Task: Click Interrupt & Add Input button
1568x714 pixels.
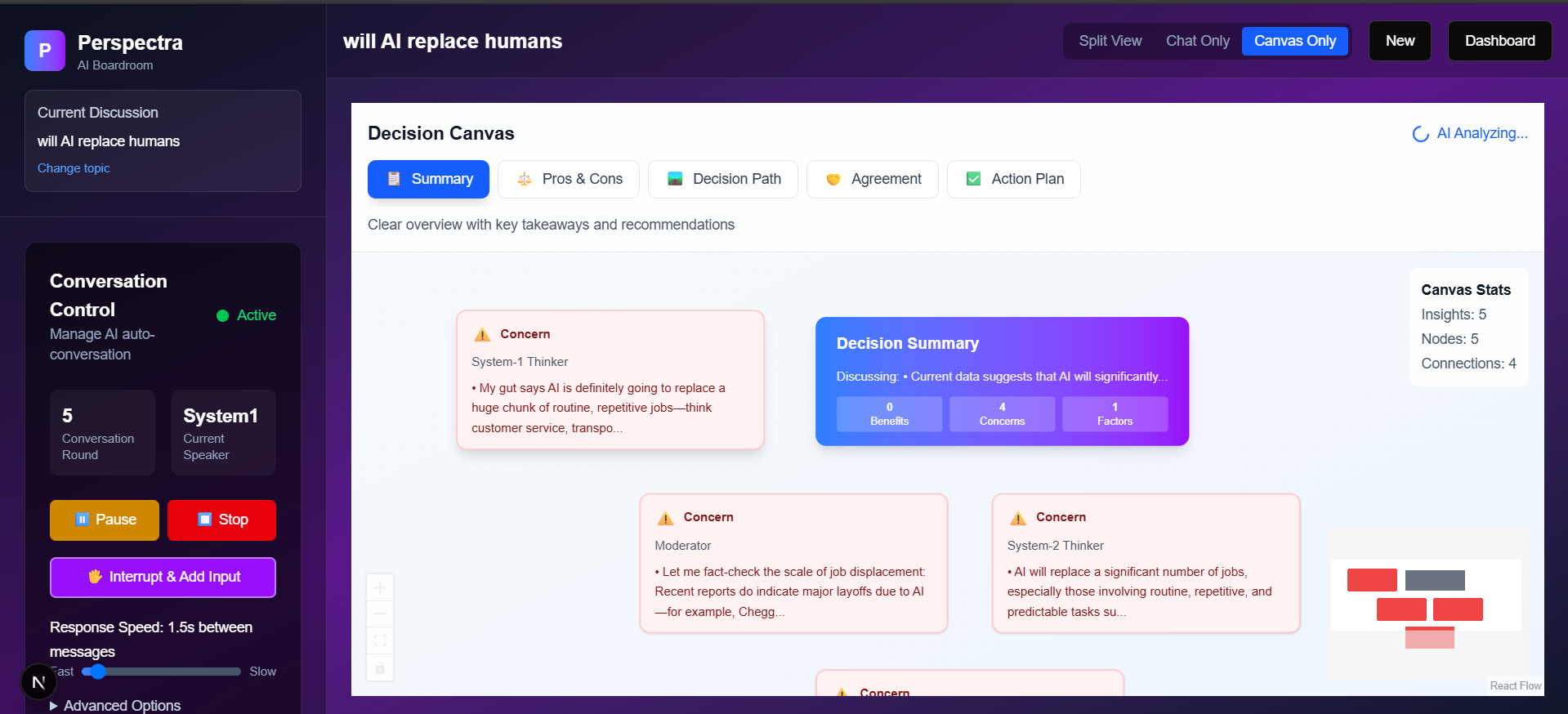Action: click(163, 577)
